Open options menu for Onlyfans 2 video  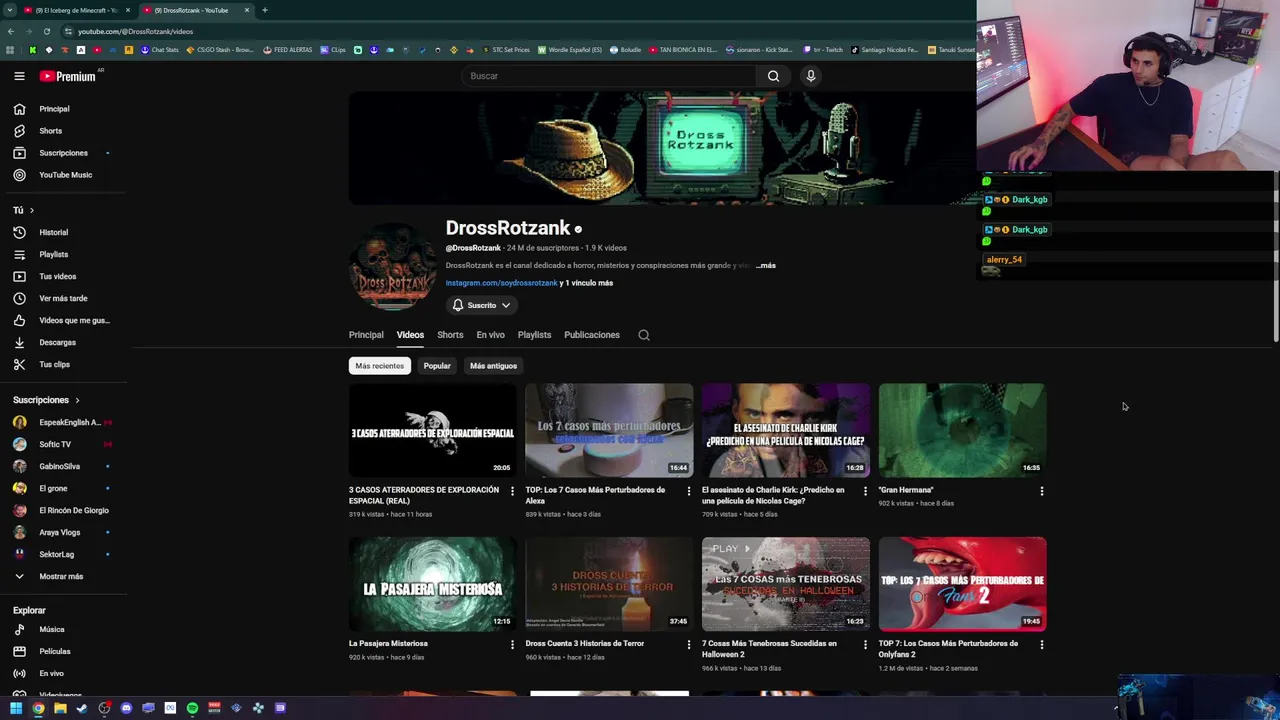(1042, 645)
